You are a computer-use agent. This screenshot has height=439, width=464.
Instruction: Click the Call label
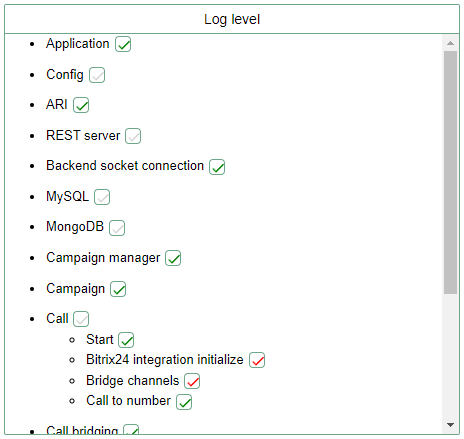pos(57,318)
